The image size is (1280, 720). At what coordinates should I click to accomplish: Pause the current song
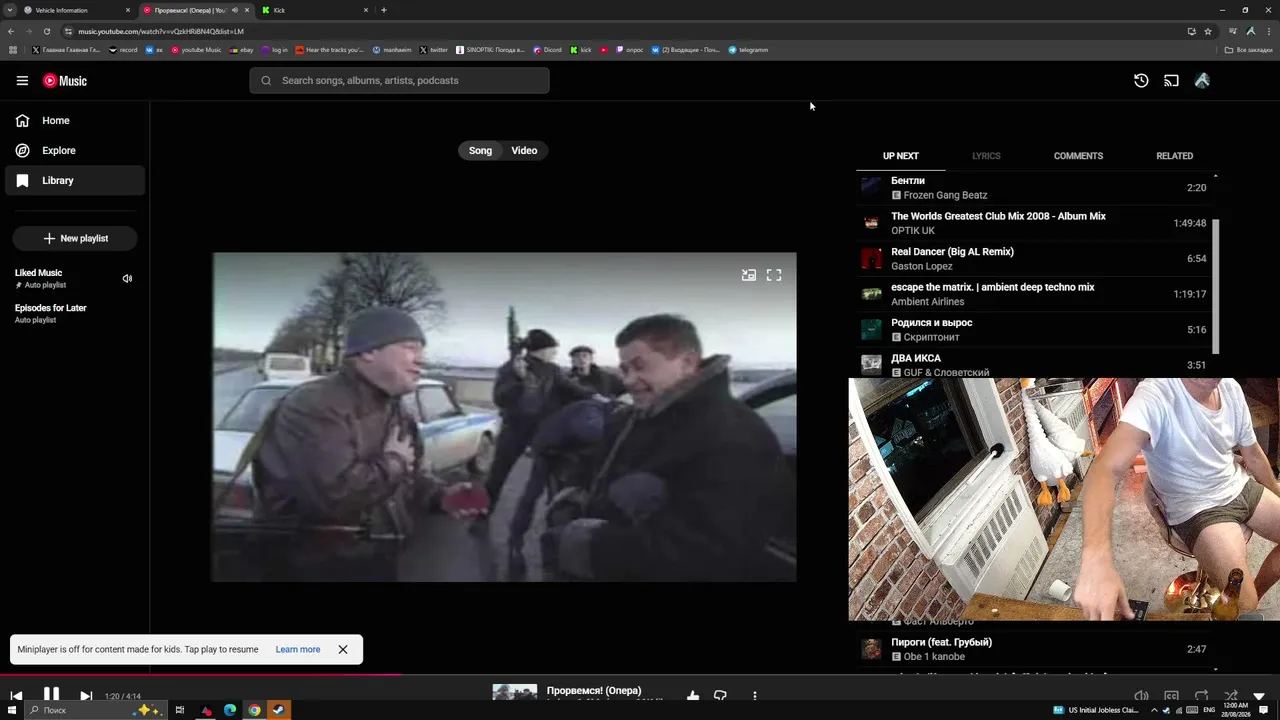[51, 694]
